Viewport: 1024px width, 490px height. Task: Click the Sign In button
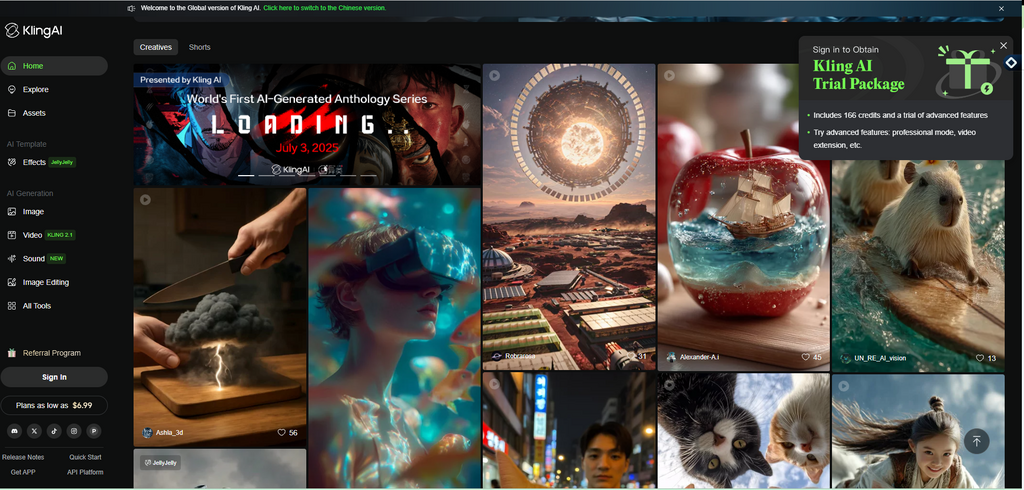[54, 377]
